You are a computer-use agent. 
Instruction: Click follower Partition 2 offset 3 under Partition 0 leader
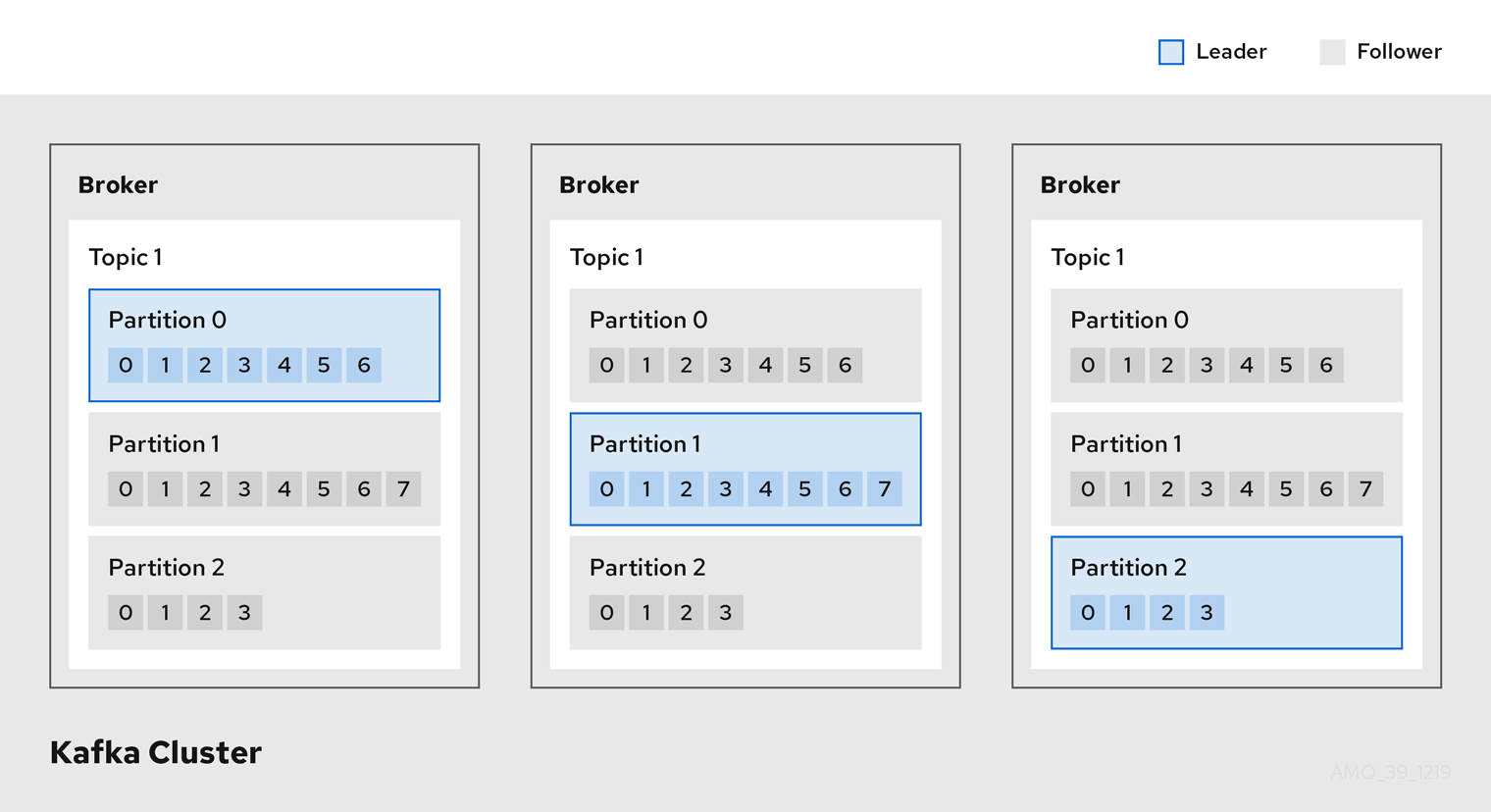(x=244, y=613)
